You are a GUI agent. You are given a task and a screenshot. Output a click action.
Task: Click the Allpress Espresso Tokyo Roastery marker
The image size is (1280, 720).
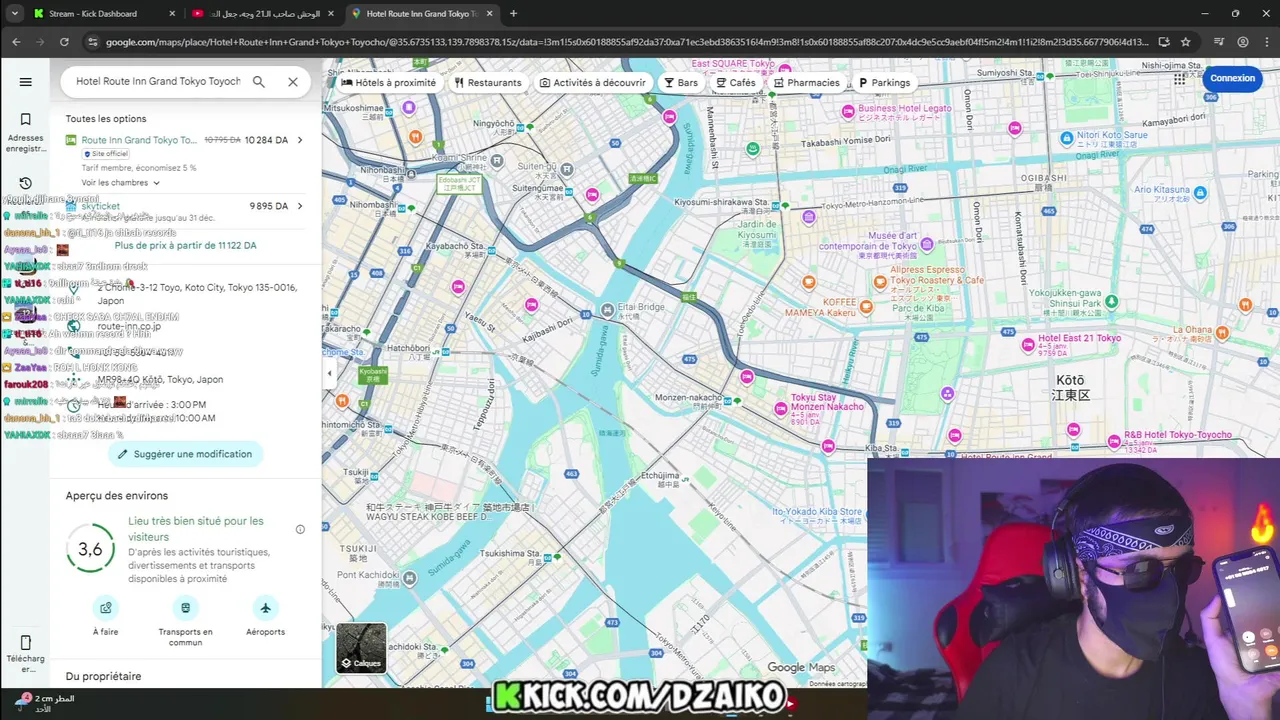coord(881,283)
